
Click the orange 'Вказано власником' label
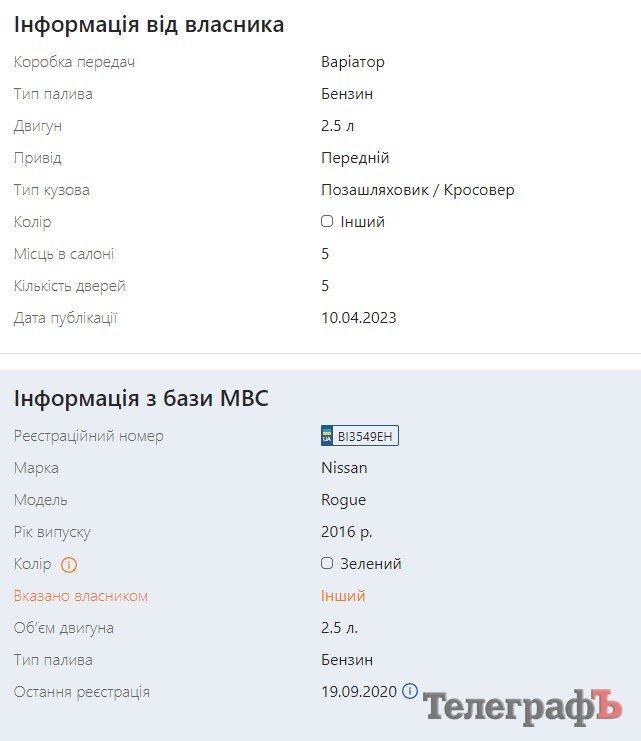(x=81, y=596)
